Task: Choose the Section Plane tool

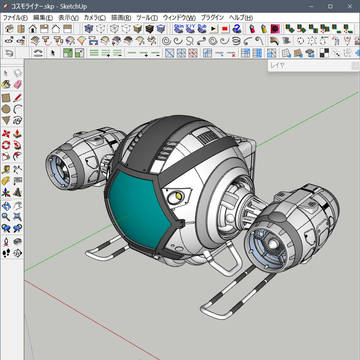Action: [17, 253]
